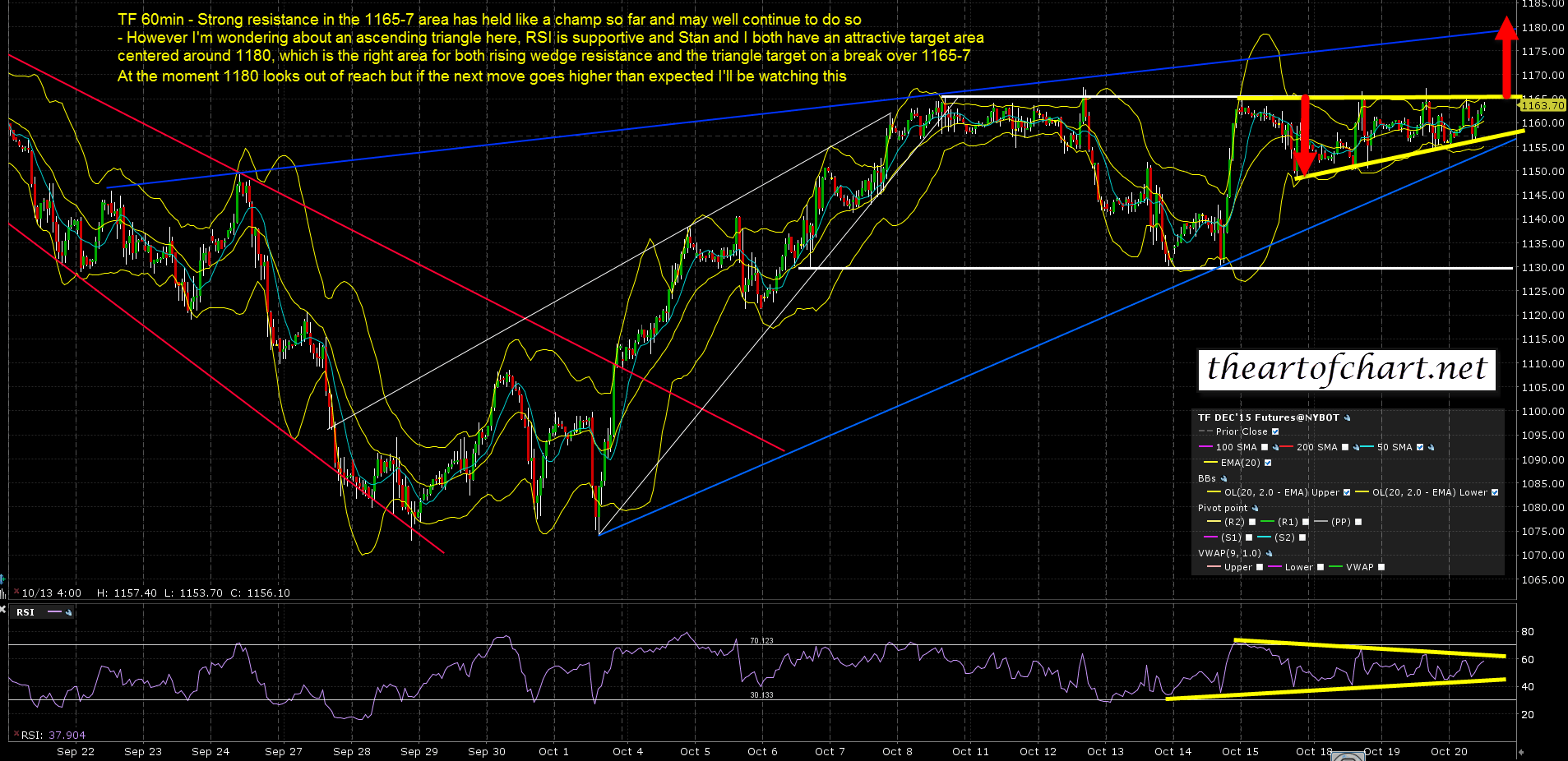Close the RSI sub-panel with X
This screenshot has height=761, width=1568.
pyautogui.click(x=2, y=609)
